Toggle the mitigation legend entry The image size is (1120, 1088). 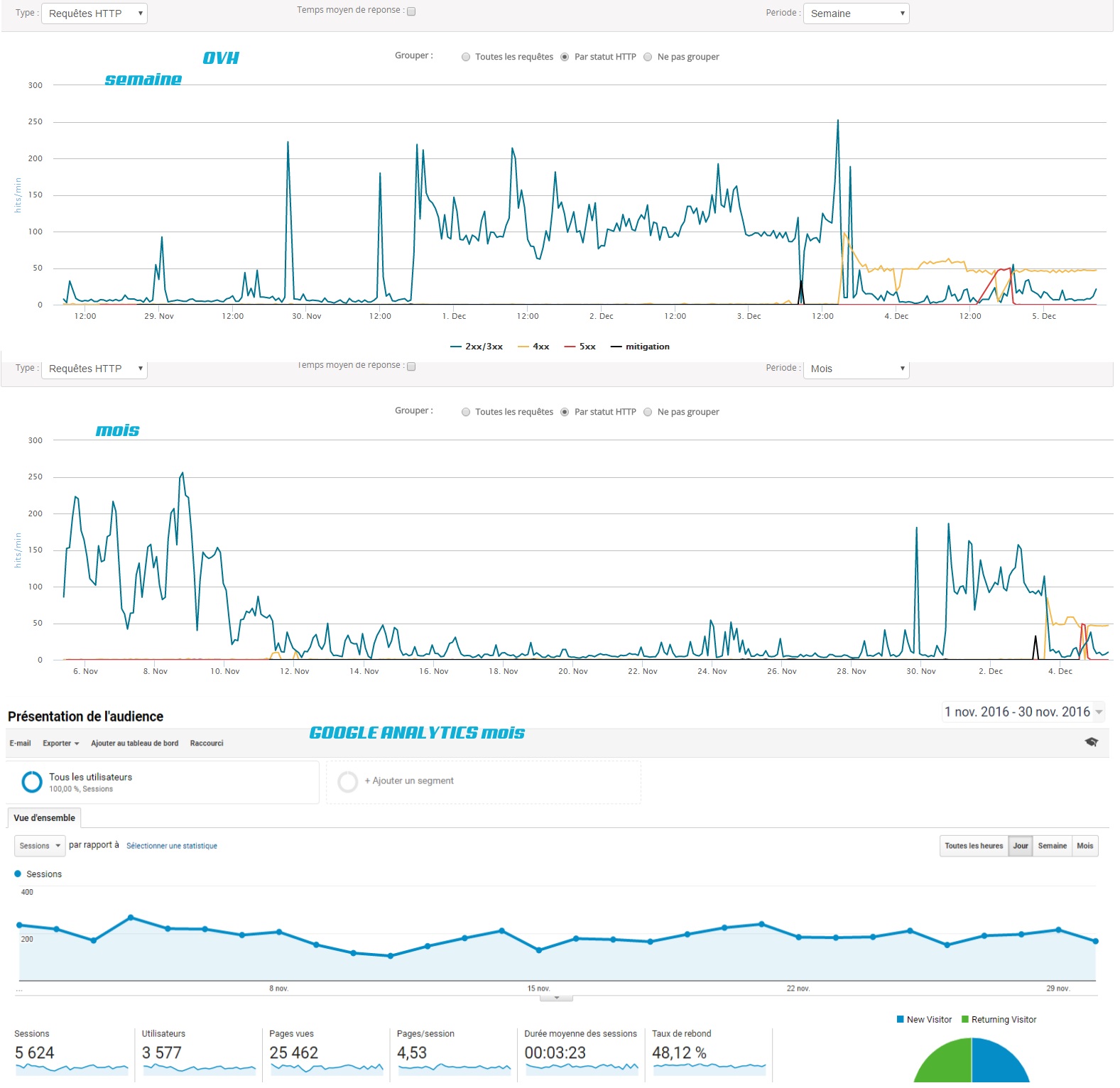pos(640,347)
